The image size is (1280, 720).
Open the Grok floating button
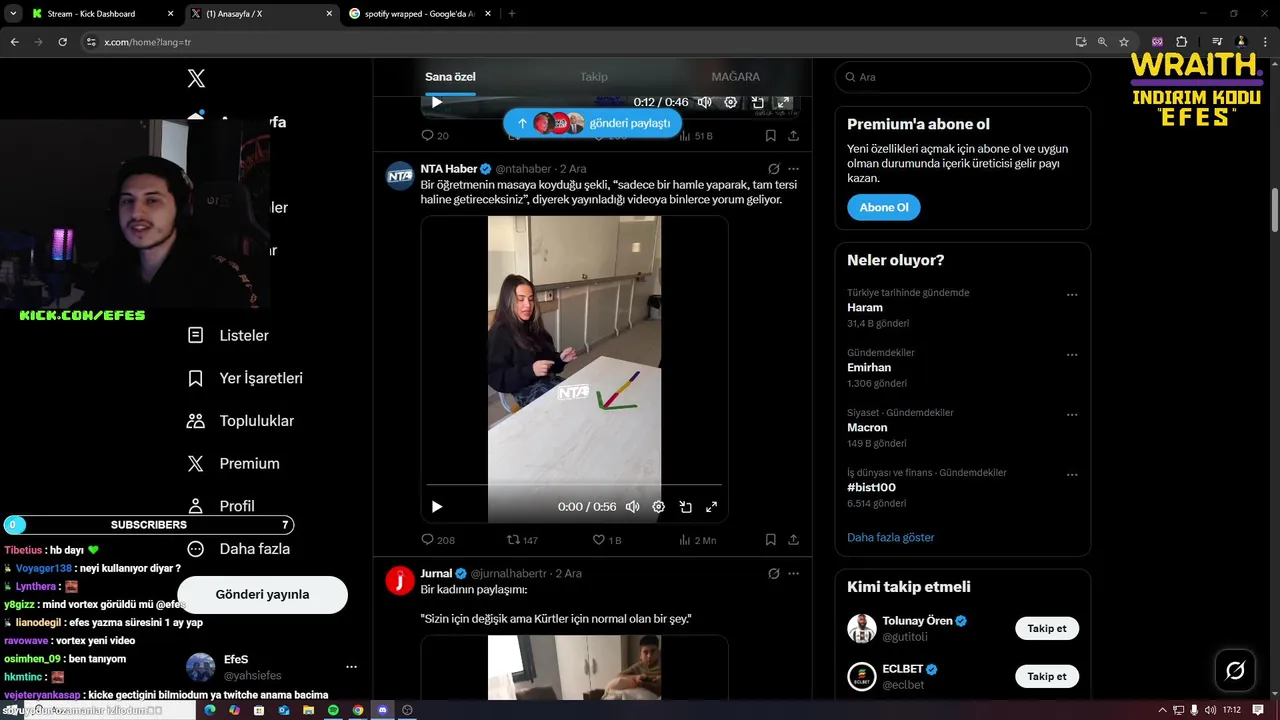1235,670
